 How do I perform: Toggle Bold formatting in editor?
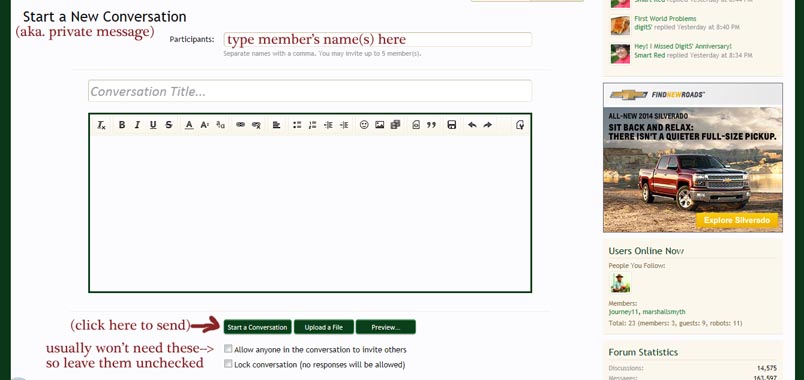click(122, 125)
